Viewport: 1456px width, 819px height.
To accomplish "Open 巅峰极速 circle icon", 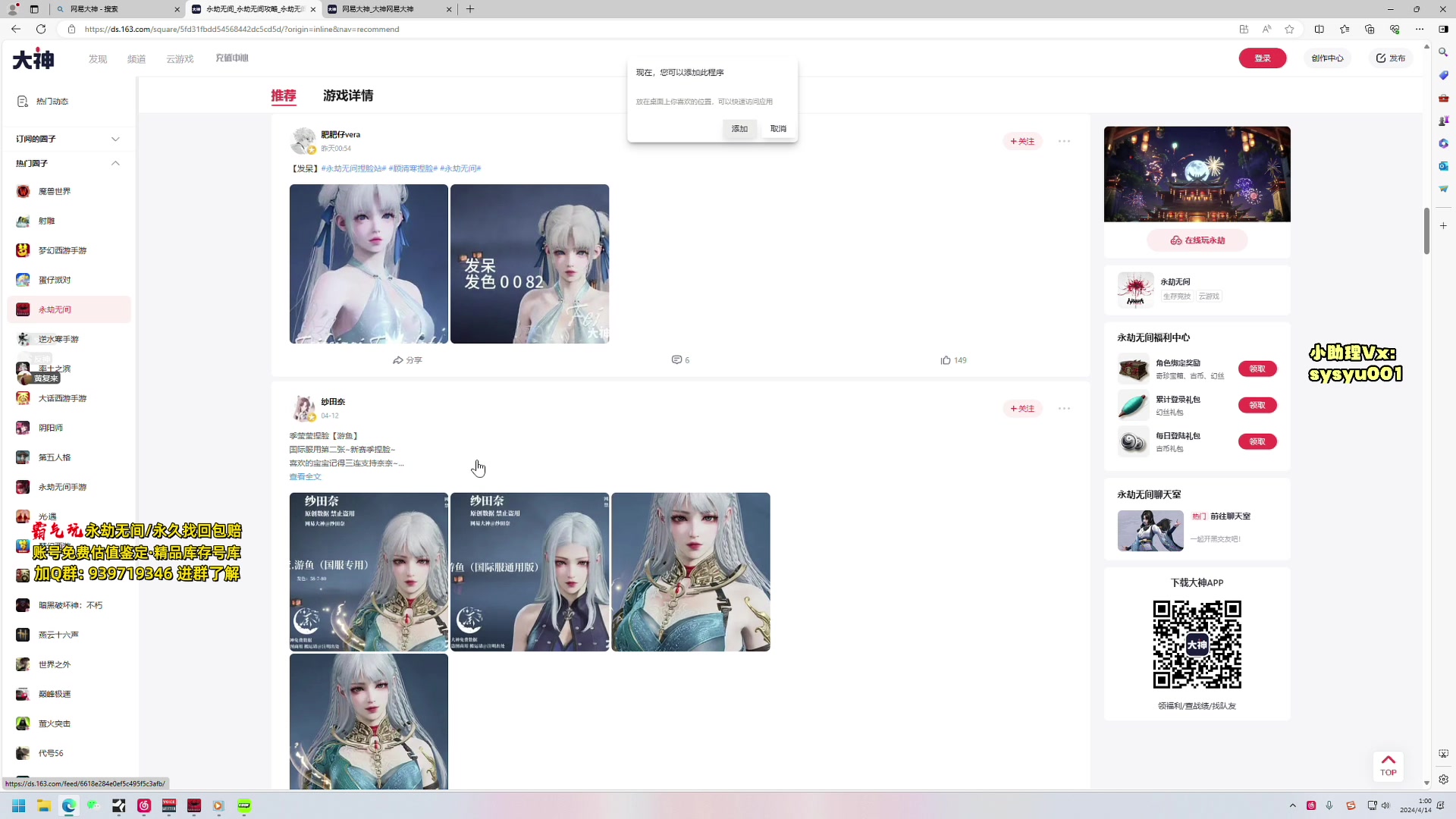I will (23, 694).
